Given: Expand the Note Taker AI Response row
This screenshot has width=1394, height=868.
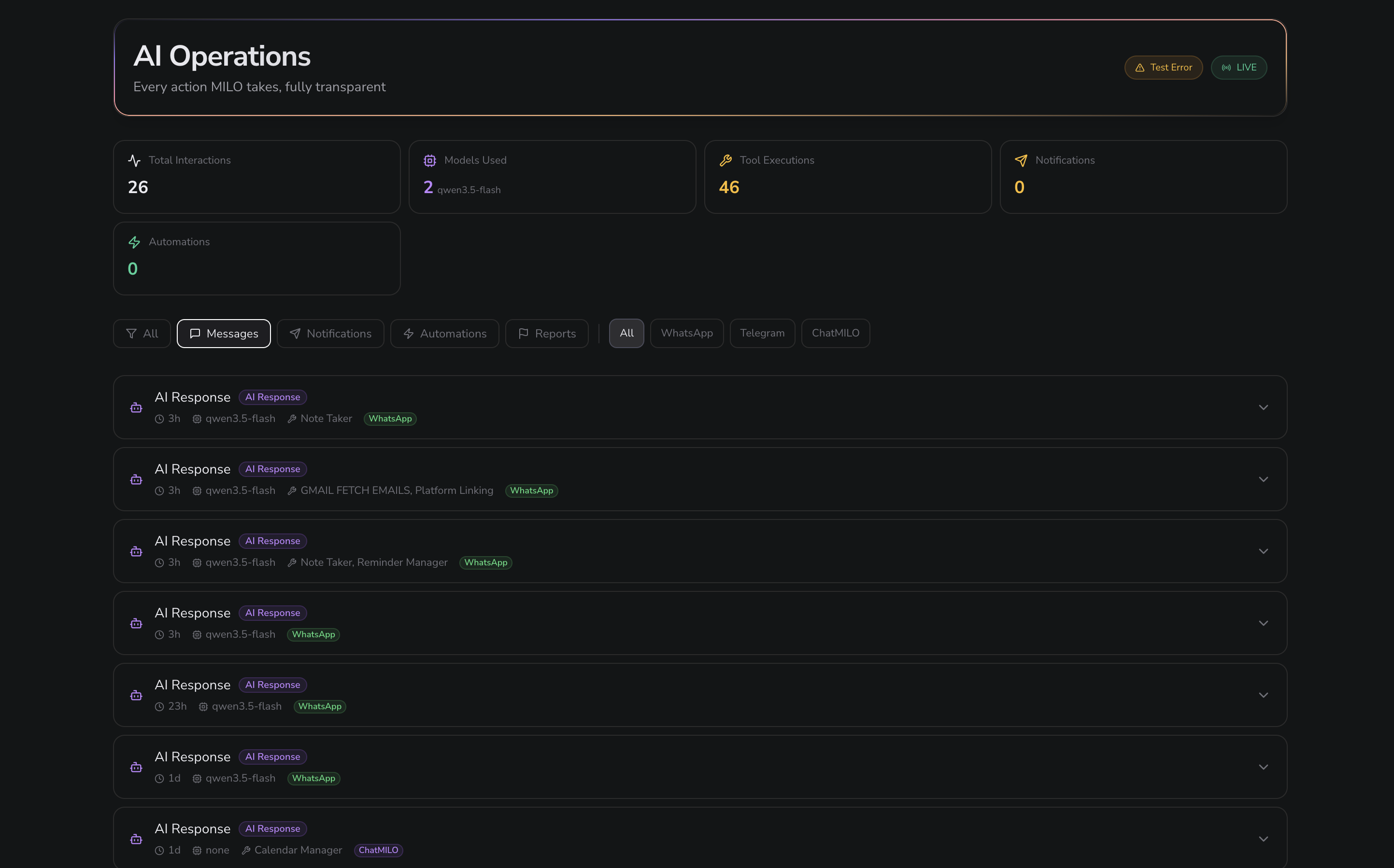Looking at the screenshot, I should point(1263,407).
